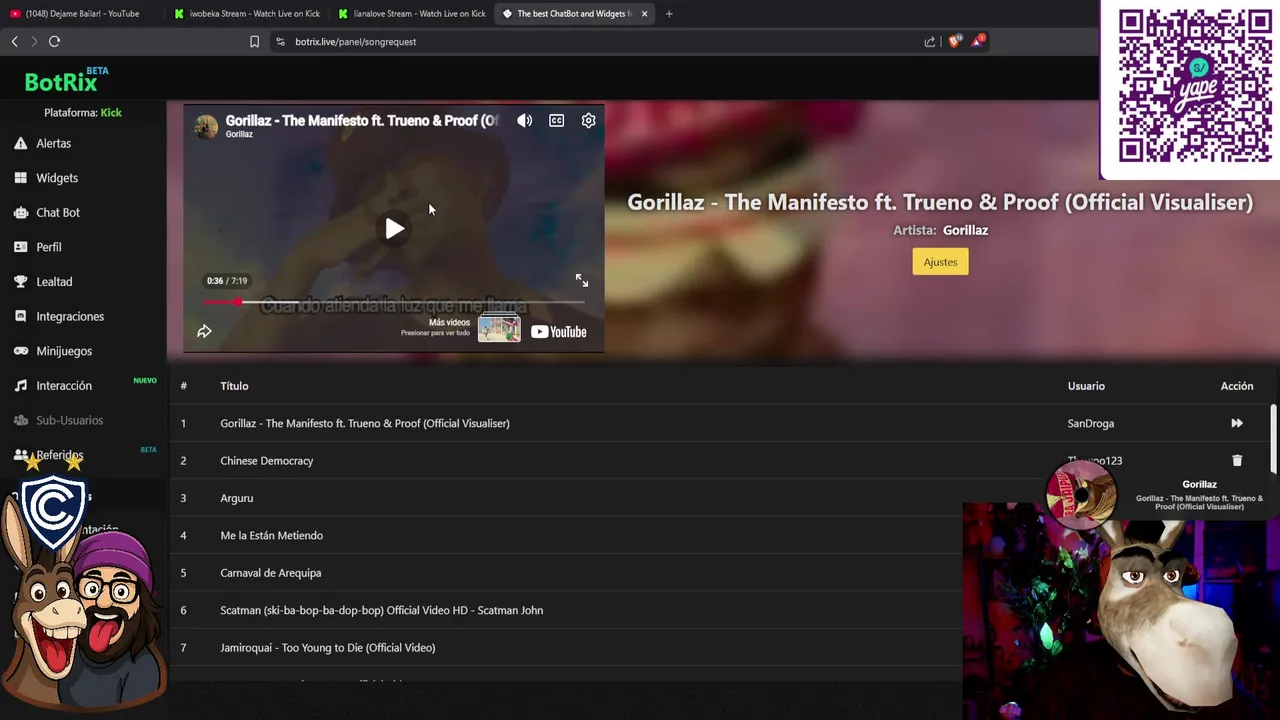Open the Integraciones sidebar section

coord(70,316)
